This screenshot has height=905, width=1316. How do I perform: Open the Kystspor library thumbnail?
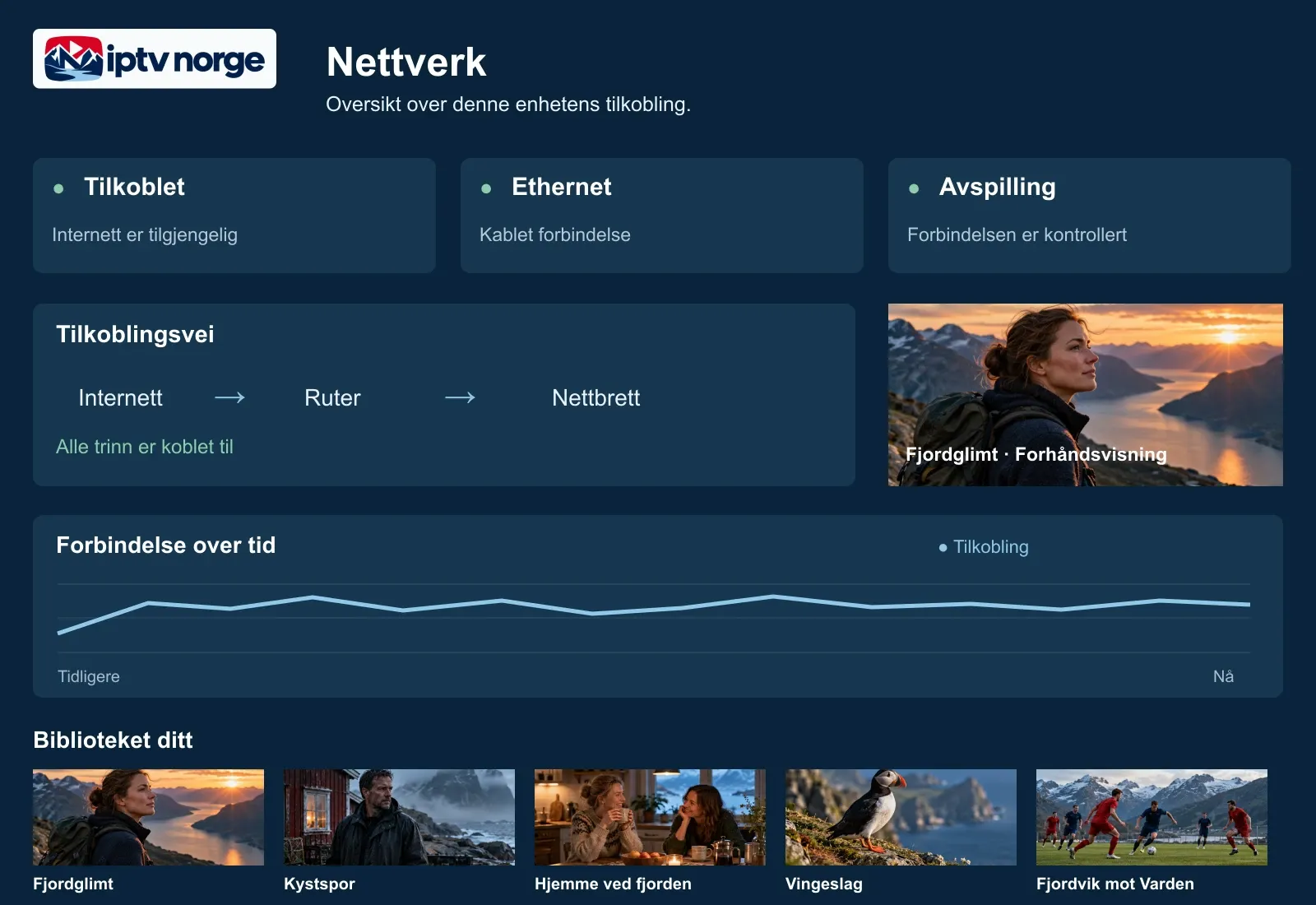(x=399, y=817)
